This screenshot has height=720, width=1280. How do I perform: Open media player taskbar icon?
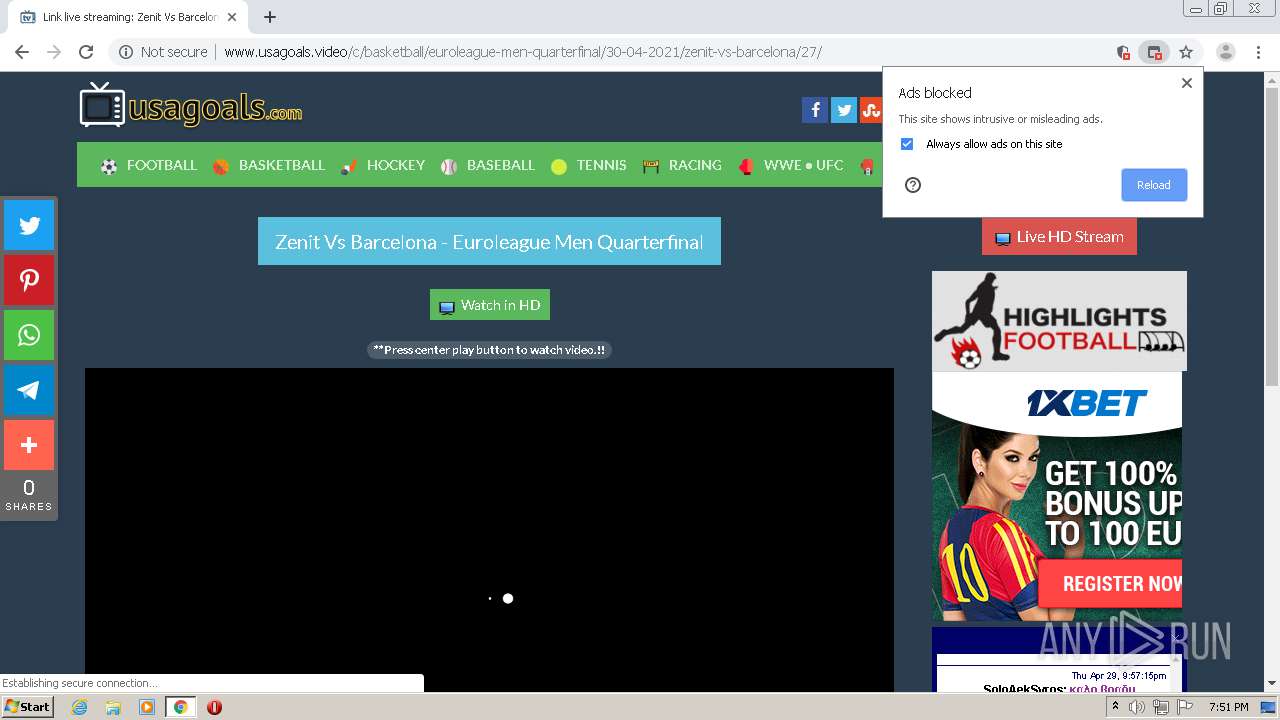[x=147, y=707]
